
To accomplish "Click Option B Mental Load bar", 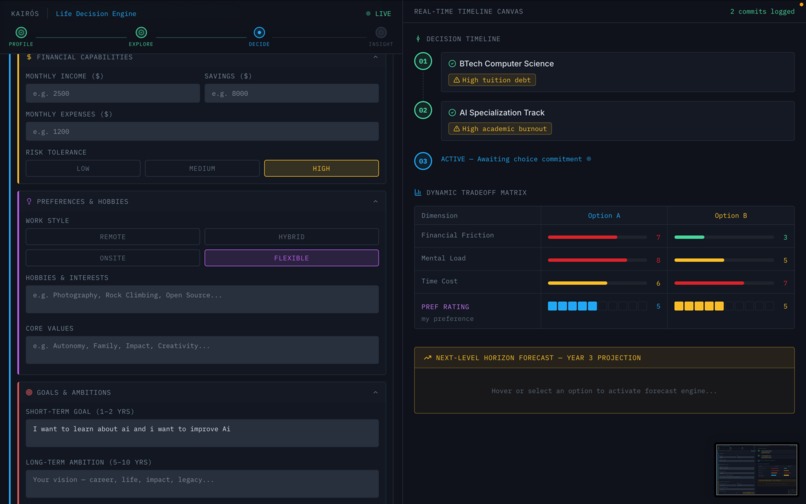I will point(724,260).
